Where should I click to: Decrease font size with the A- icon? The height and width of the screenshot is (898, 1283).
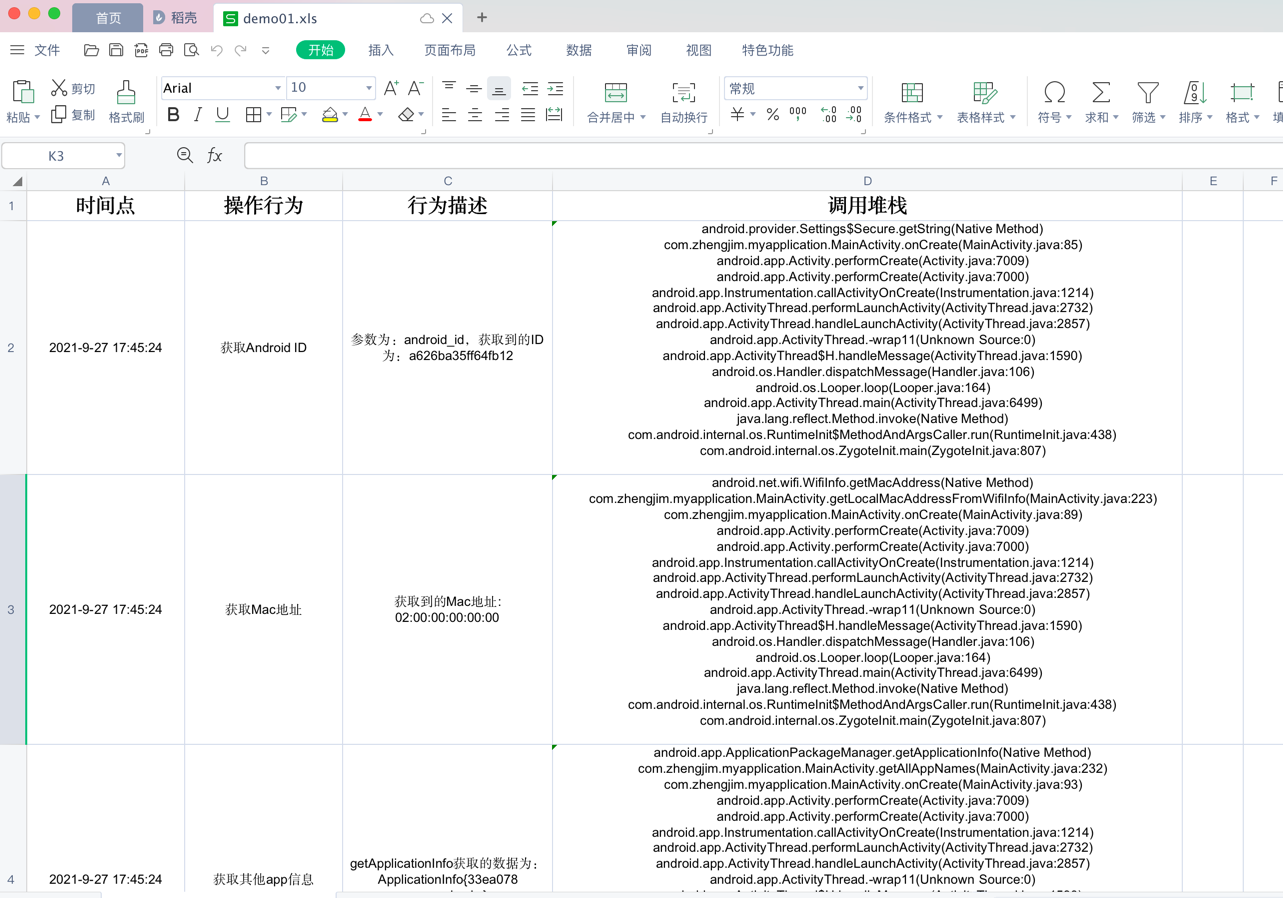pyautogui.click(x=416, y=88)
